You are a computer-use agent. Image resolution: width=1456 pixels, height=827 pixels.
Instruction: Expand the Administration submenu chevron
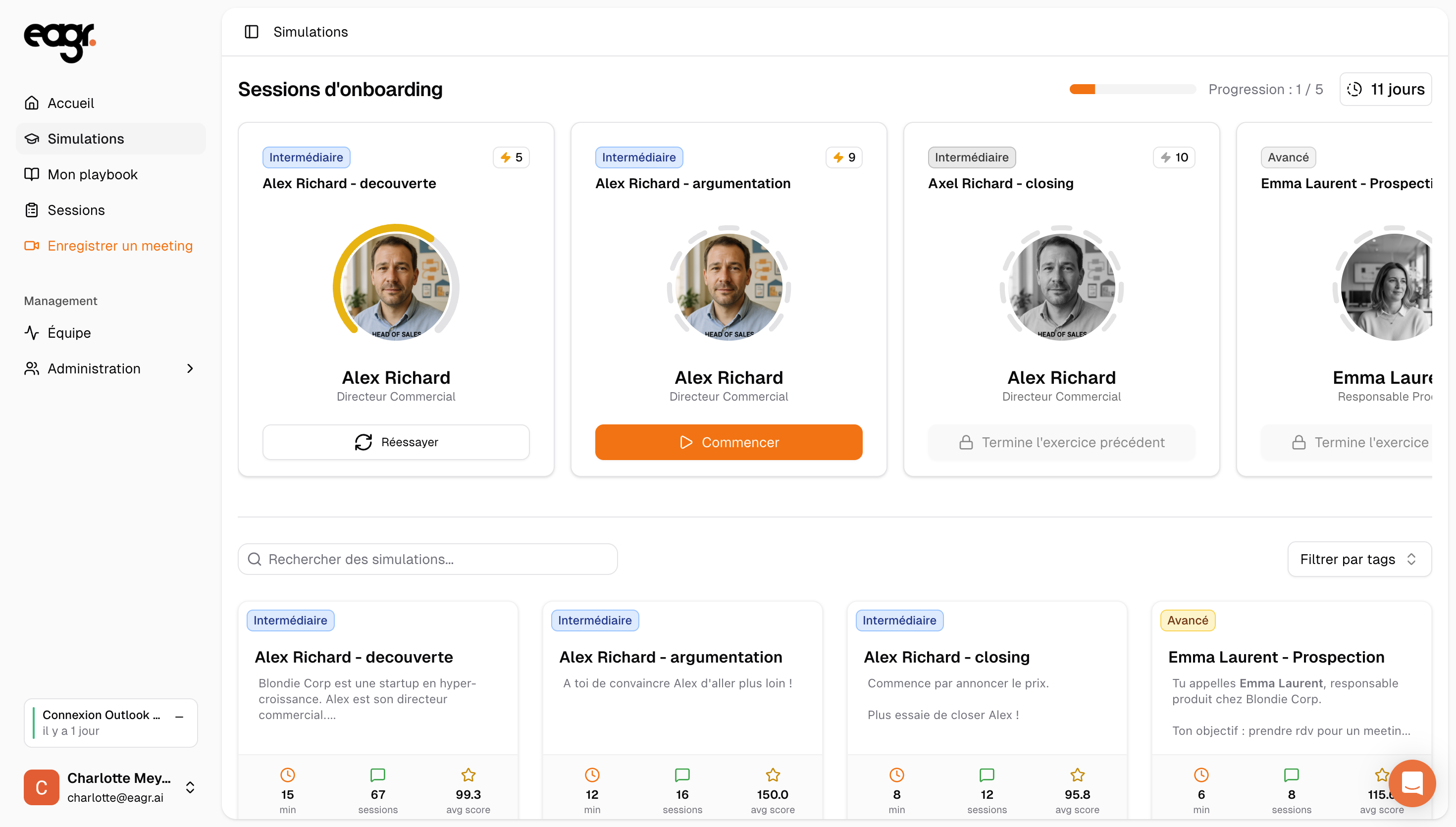point(190,368)
